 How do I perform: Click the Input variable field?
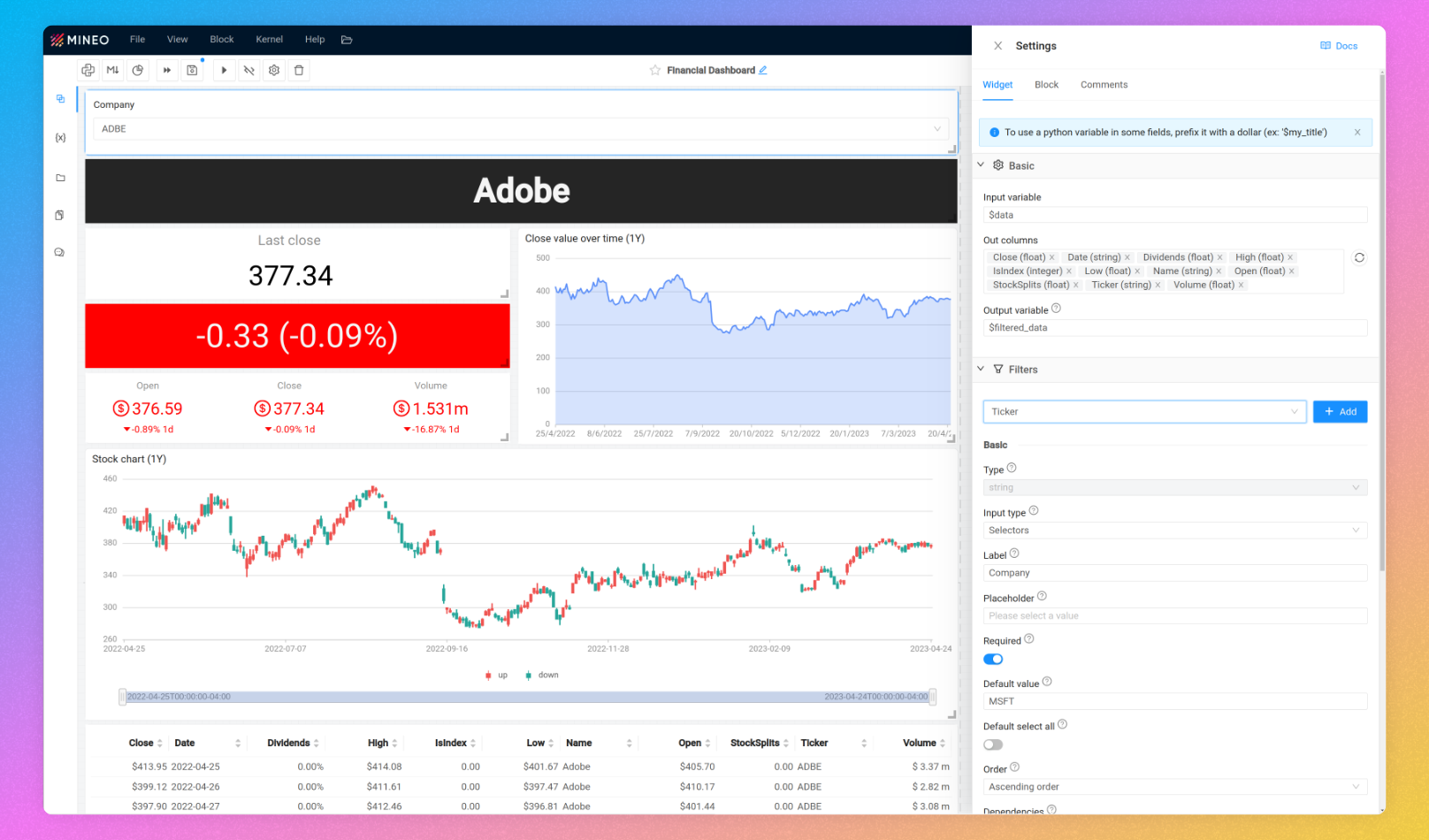(1175, 215)
